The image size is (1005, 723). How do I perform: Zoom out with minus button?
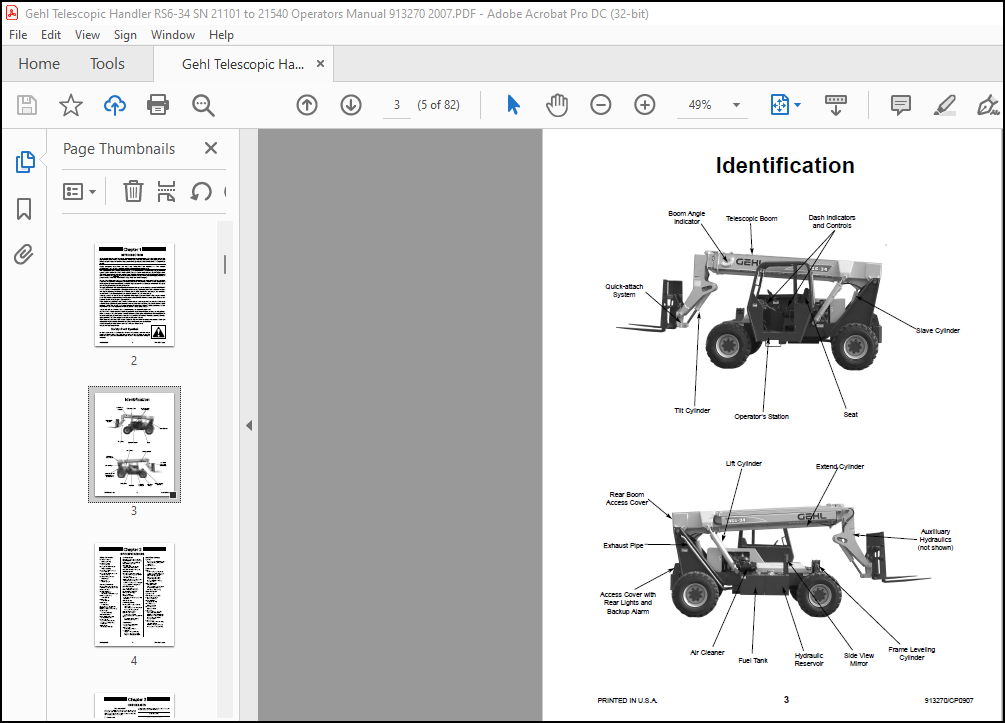click(601, 104)
